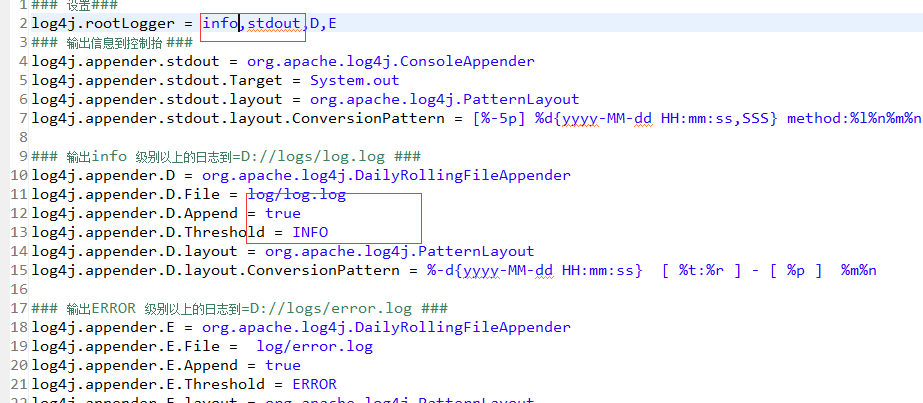The width and height of the screenshot is (923, 403).
Task: Click the log4j.appender.D.Threshold key
Action: click(x=148, y=232)
